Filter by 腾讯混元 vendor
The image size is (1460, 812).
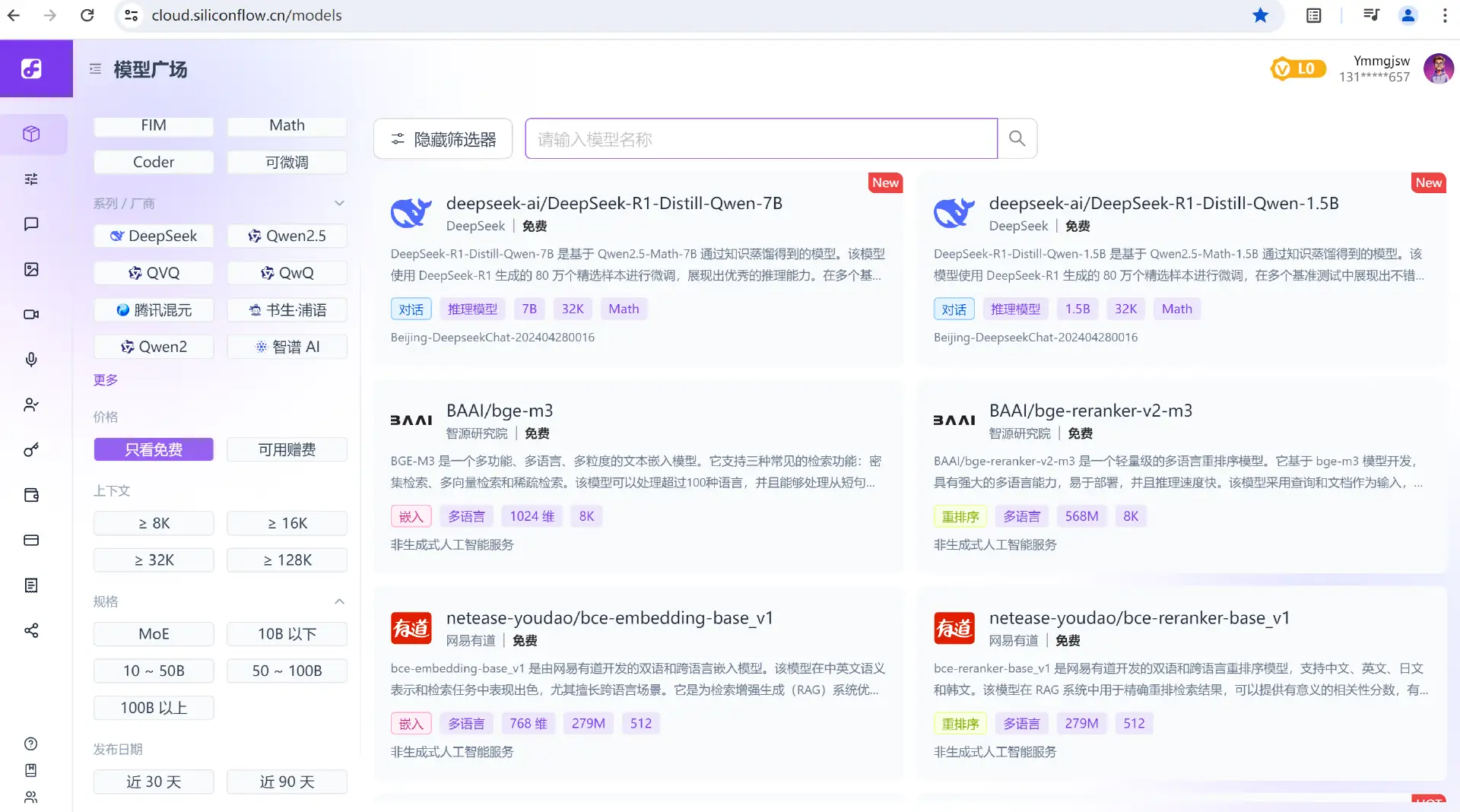click(154, 310)
